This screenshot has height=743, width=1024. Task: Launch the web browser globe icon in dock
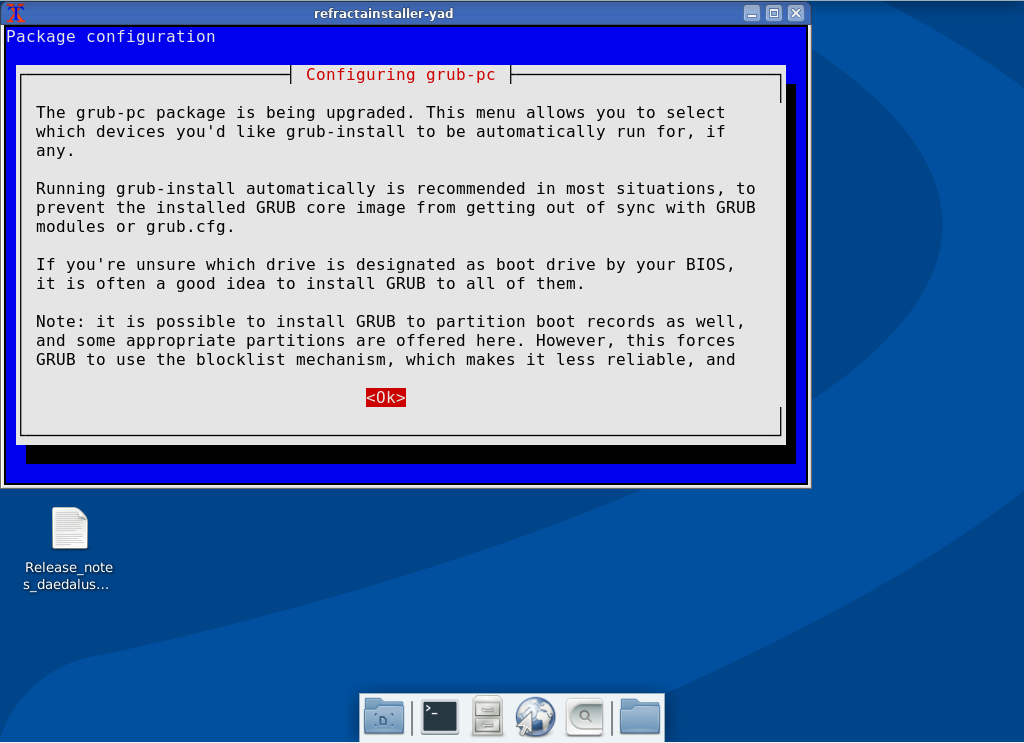(535, 716)
